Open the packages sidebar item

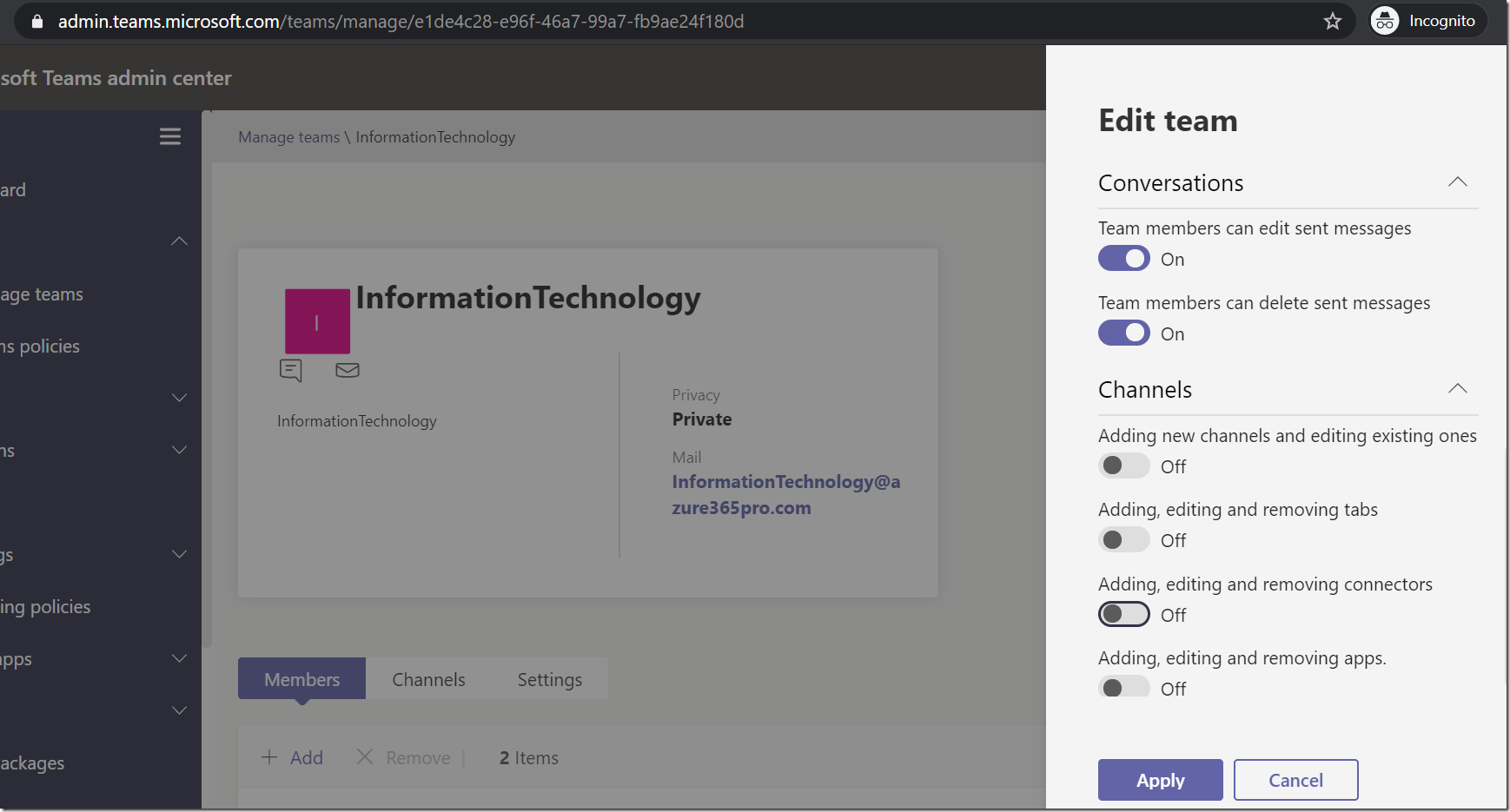coord(32,763)
